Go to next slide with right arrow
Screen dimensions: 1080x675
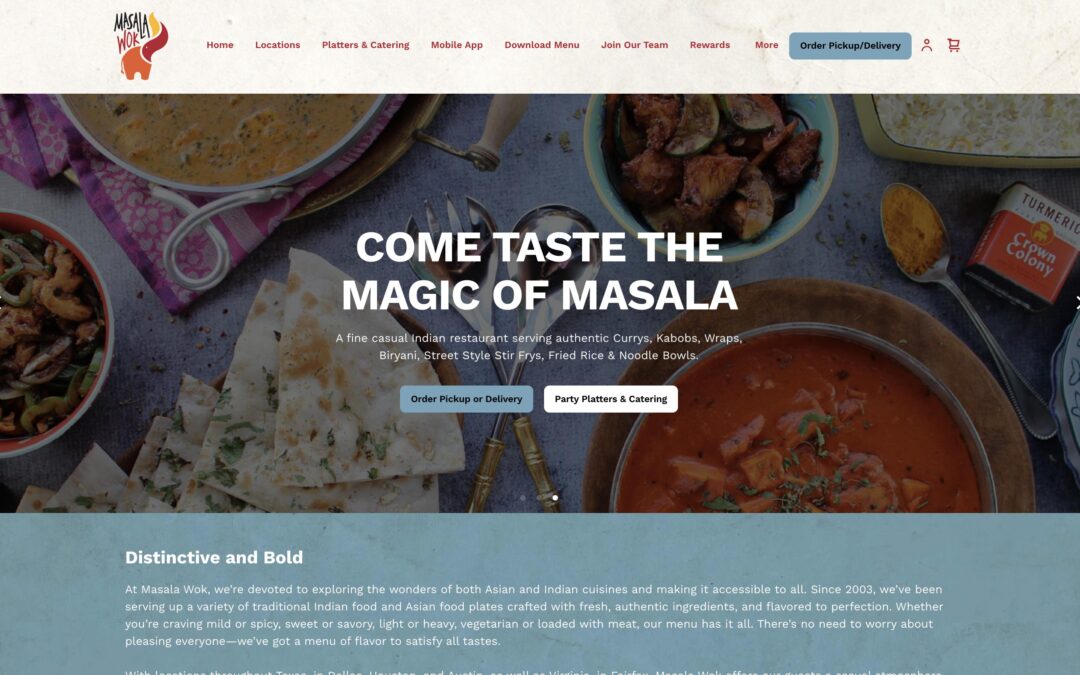[x=1077, y=302]
